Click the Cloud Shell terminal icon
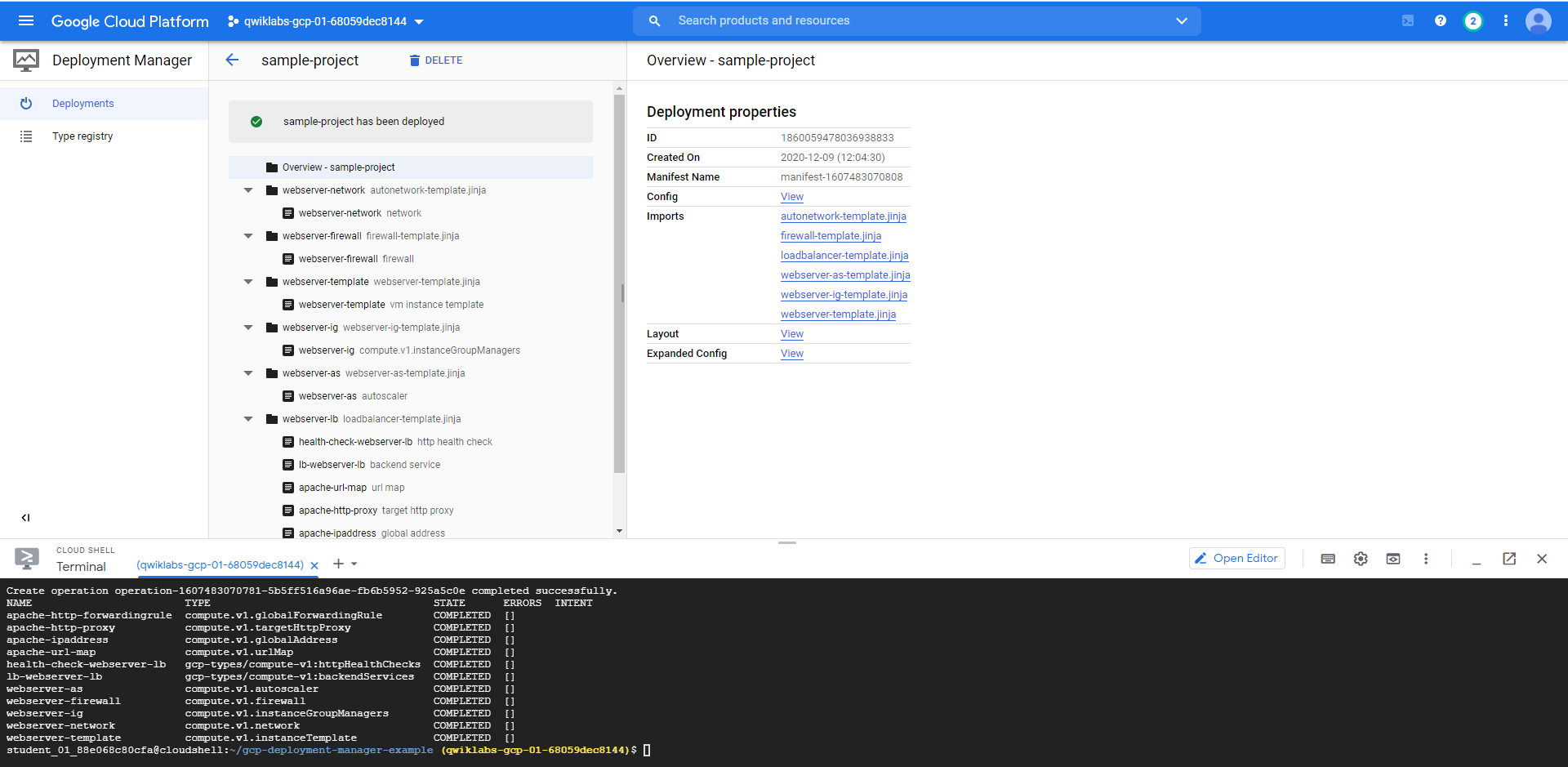Image resolution: width=1568 pixels, height=767 pixels. [x=27, y=559]
